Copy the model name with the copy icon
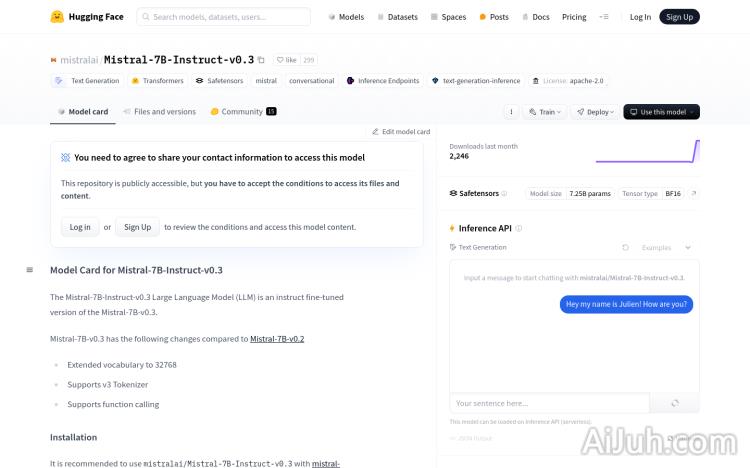 262,60
